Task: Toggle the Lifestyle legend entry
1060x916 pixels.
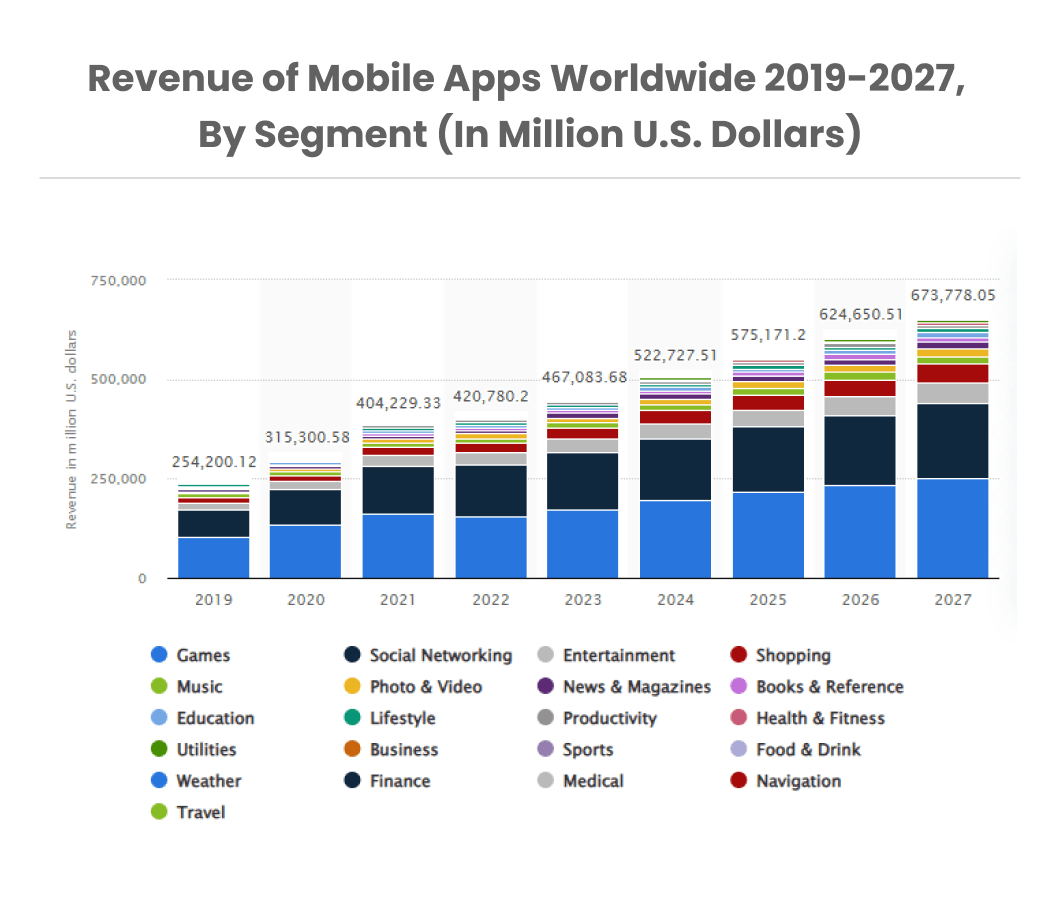Action: click(x=390, y=718)
